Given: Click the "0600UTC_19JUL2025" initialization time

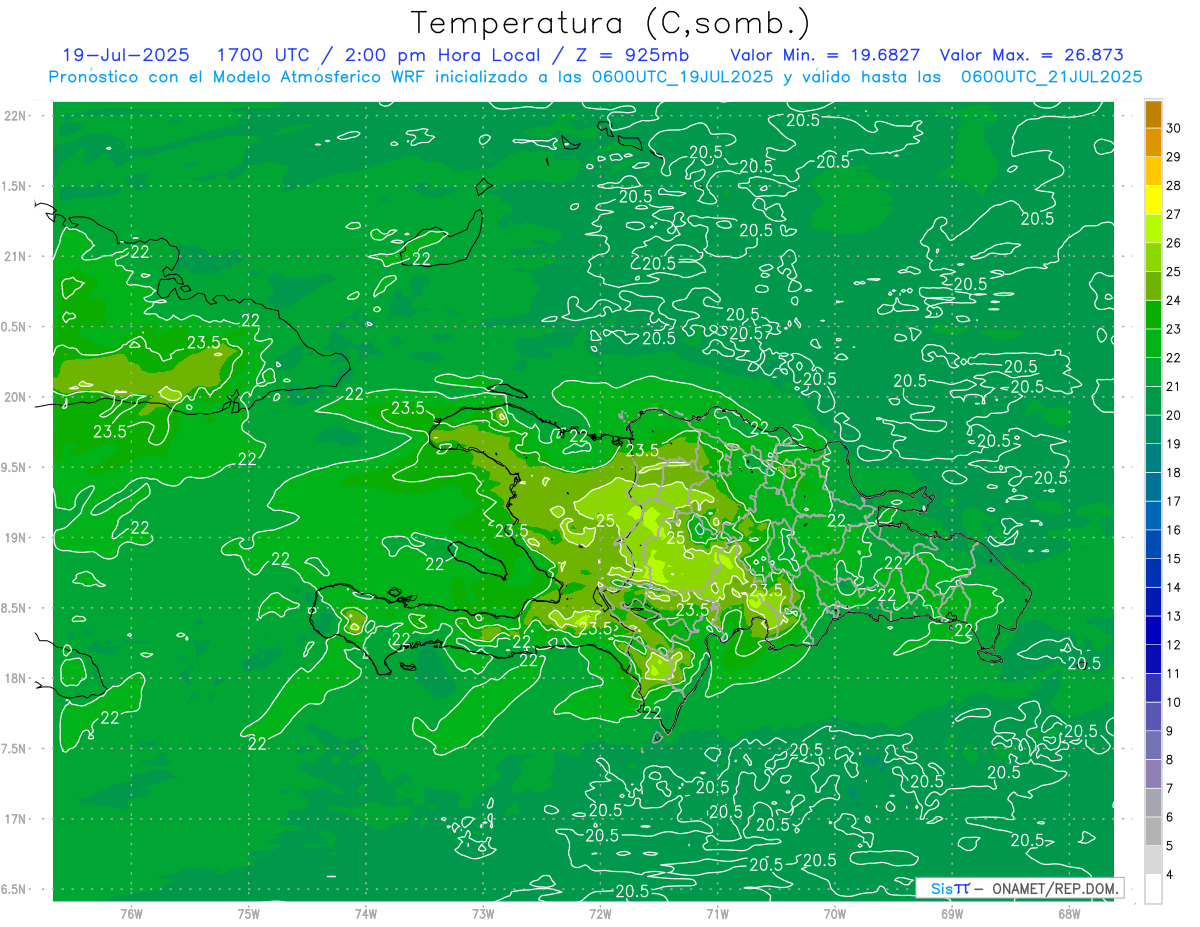Looking at the screenshot, I should [682, 77].
